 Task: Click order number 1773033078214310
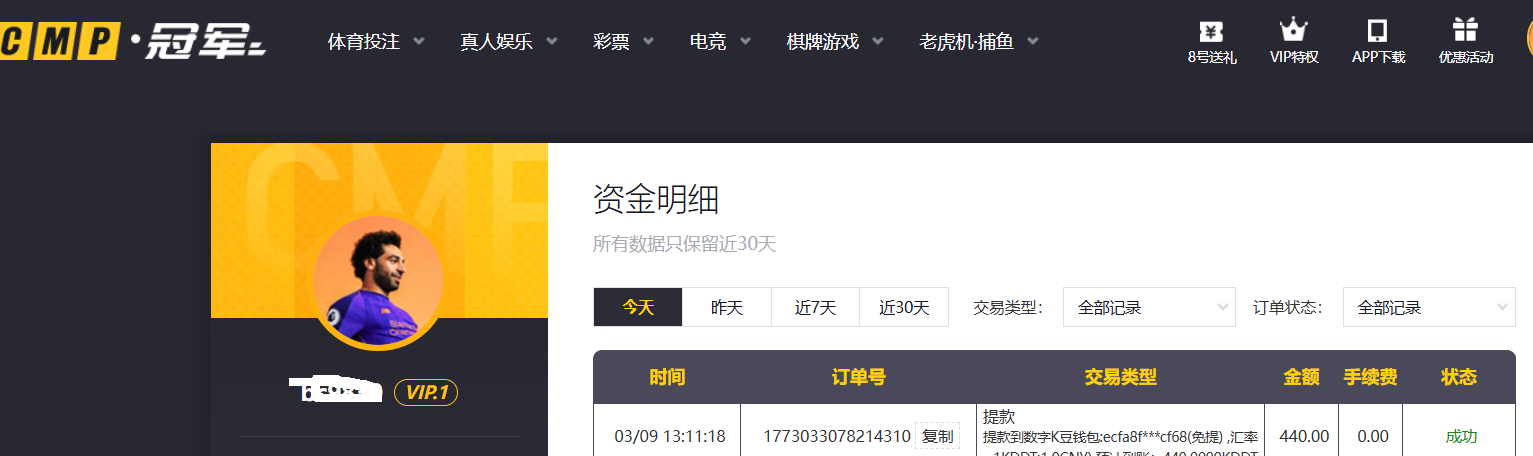click(x=837, y=436)
